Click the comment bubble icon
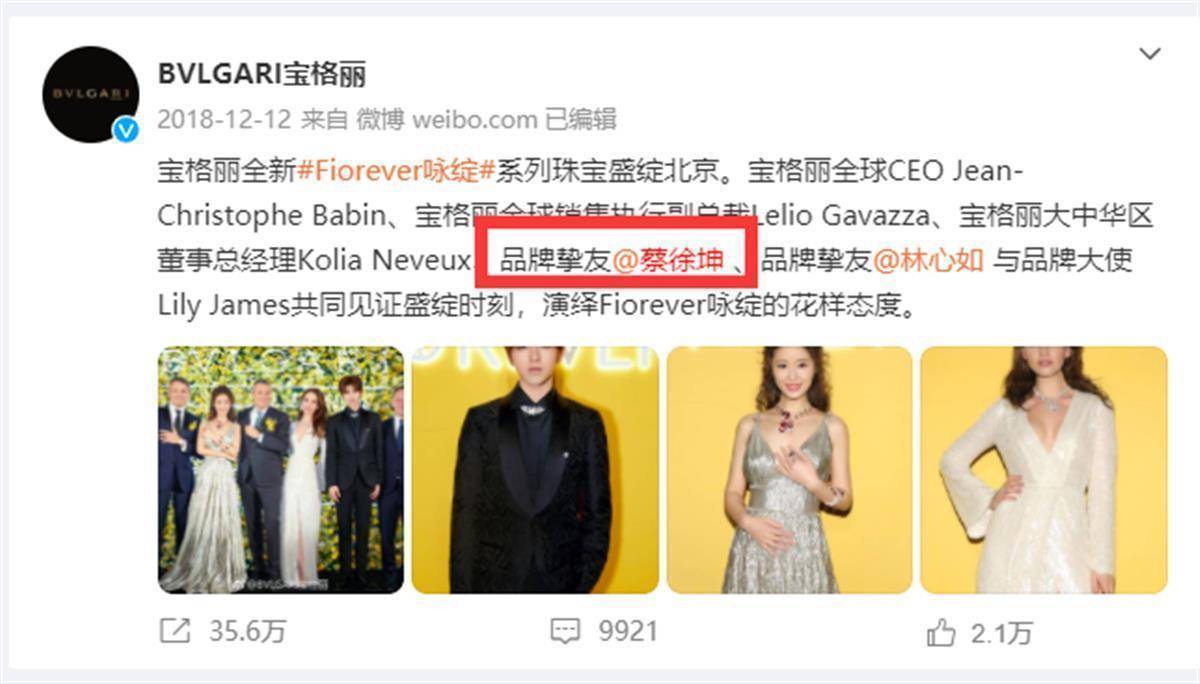This screenshot has height=684, width=1200. click(565, 631)
